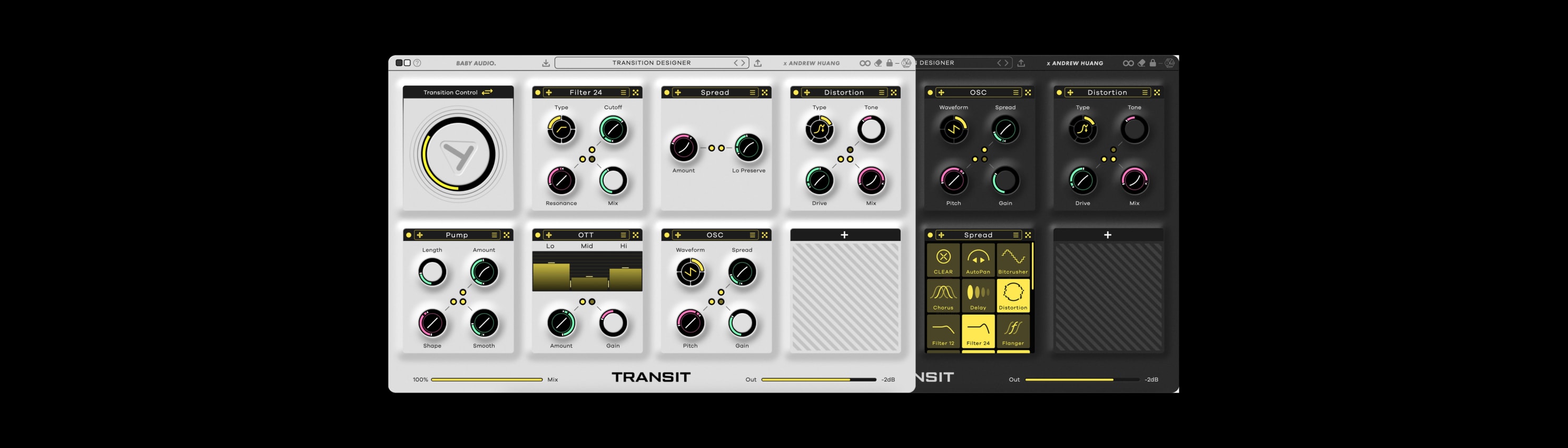1568x448 pixels.
Task: Toggle dark window Spread module power dot
Action: coord(931,235)
